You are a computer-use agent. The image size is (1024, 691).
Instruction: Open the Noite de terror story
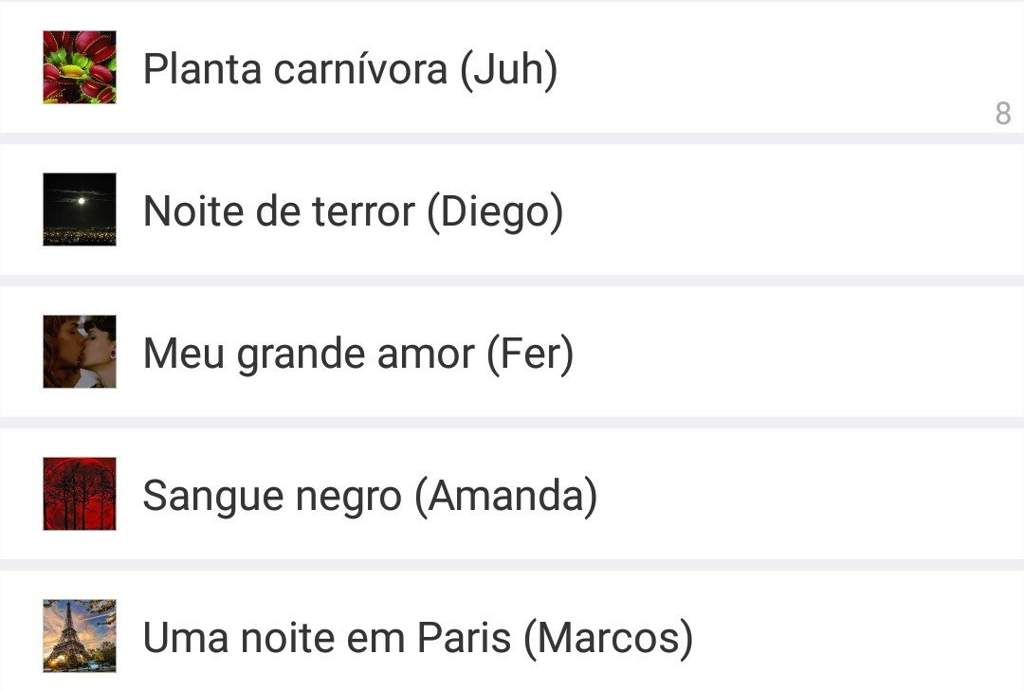point(279,211)
